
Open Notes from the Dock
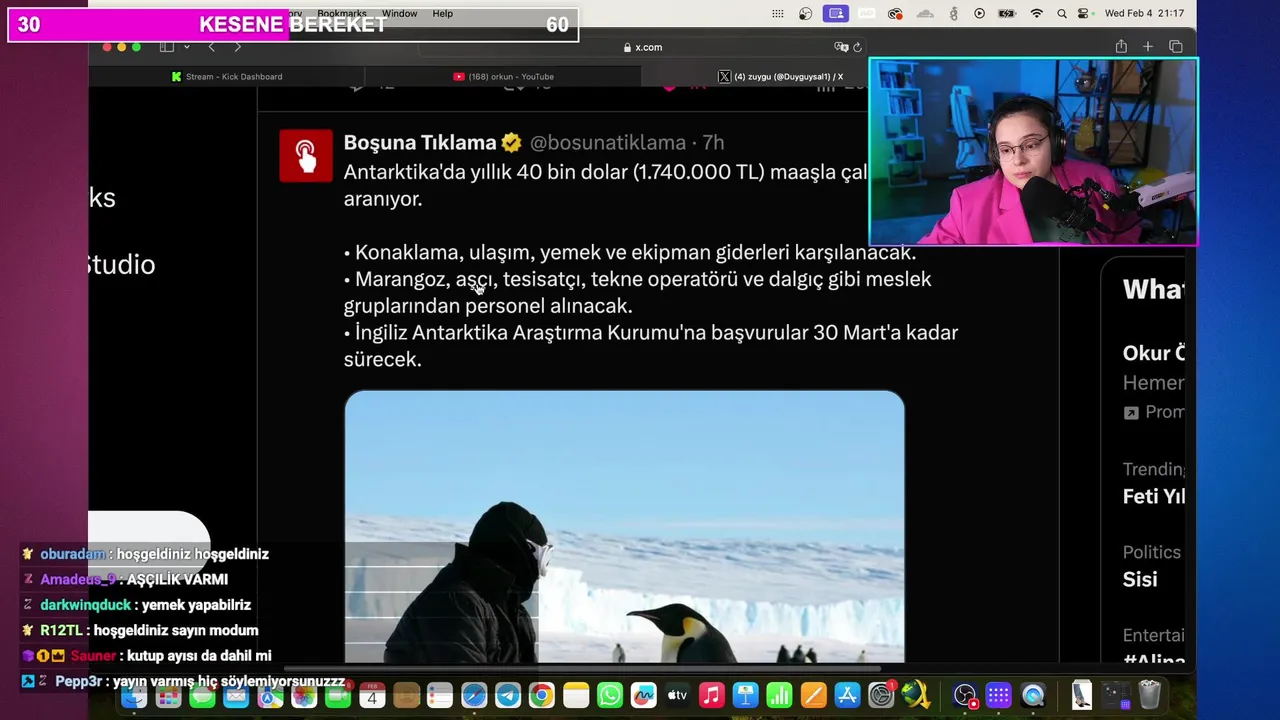(576, 695)
